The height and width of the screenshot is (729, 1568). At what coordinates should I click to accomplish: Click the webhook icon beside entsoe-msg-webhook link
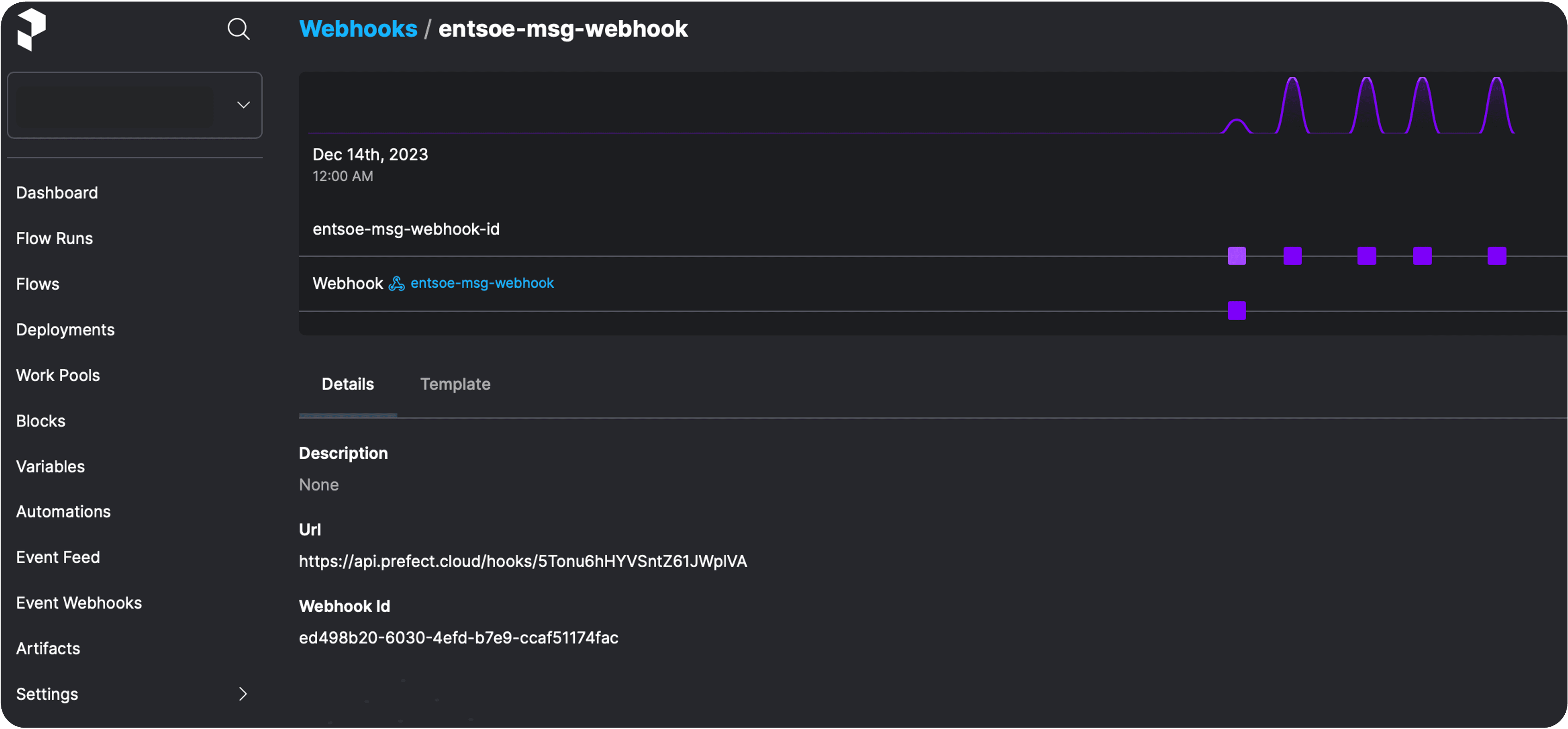(x=396, y=284)
